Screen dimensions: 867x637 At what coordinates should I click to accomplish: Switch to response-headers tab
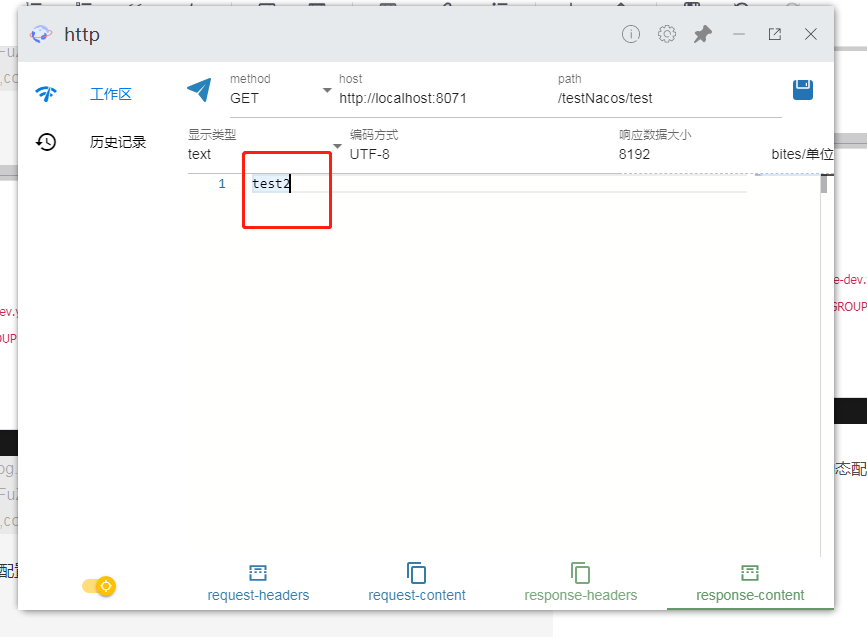click(581, 583)
